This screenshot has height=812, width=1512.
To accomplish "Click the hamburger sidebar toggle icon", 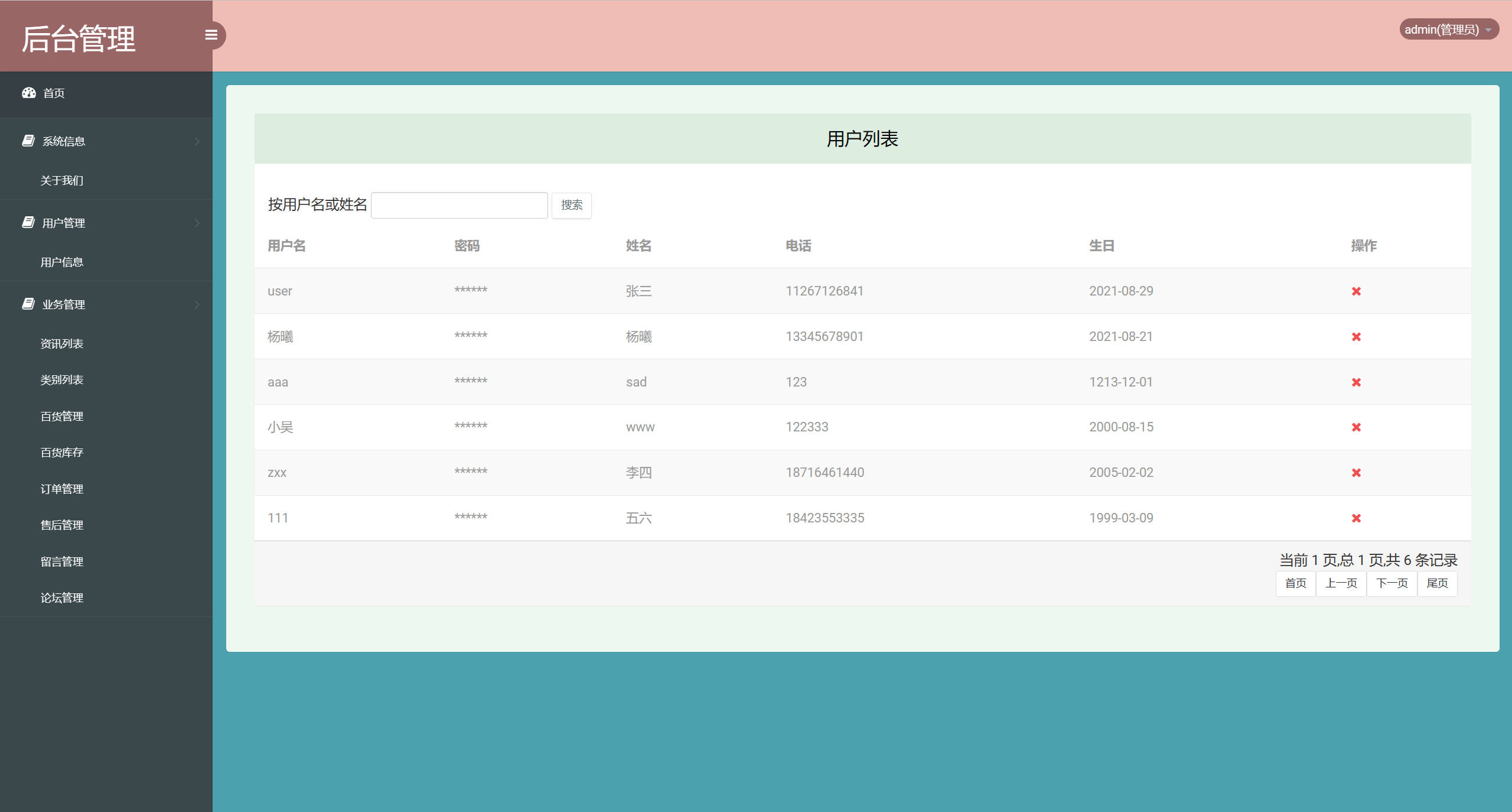I will pos(211,35).
